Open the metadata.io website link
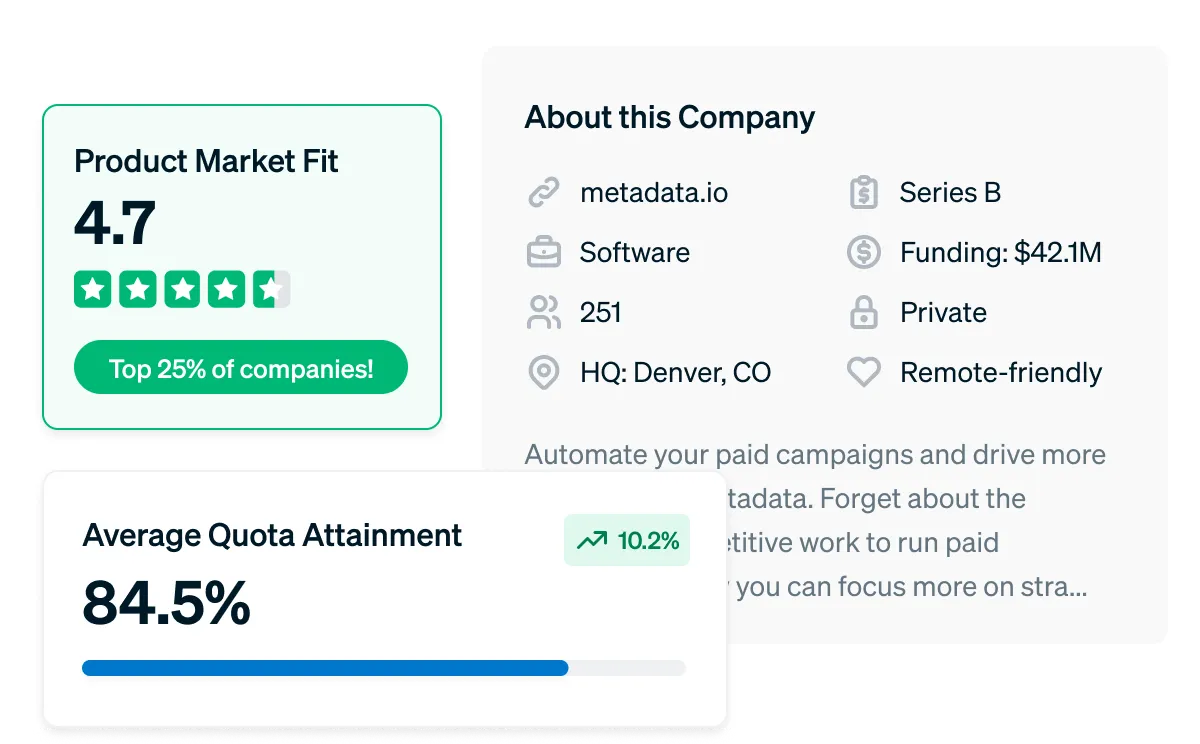The width and height of the screenshot is (1200, 744). click(654, 192)
